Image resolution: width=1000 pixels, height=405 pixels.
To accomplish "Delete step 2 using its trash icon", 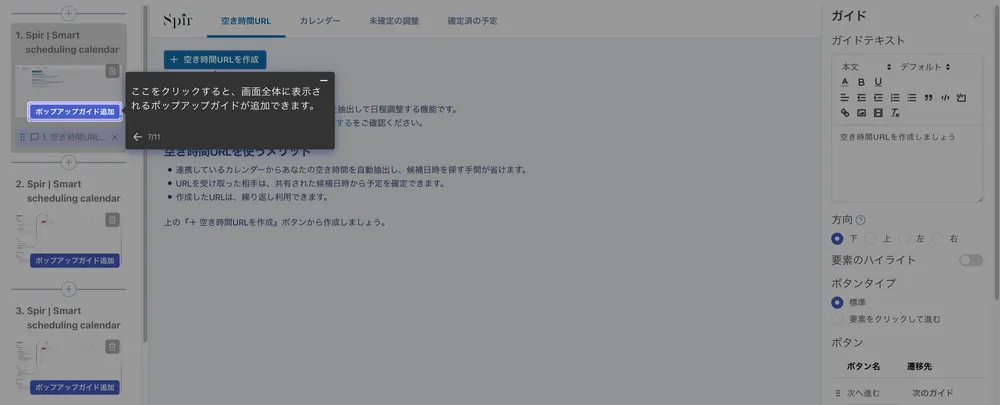I will (112, 220).
